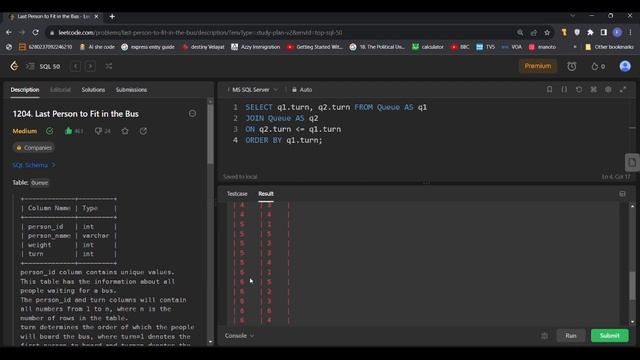640x360 pixels.
Task: Open browser extensions puzzle icon
Action: 590,32
